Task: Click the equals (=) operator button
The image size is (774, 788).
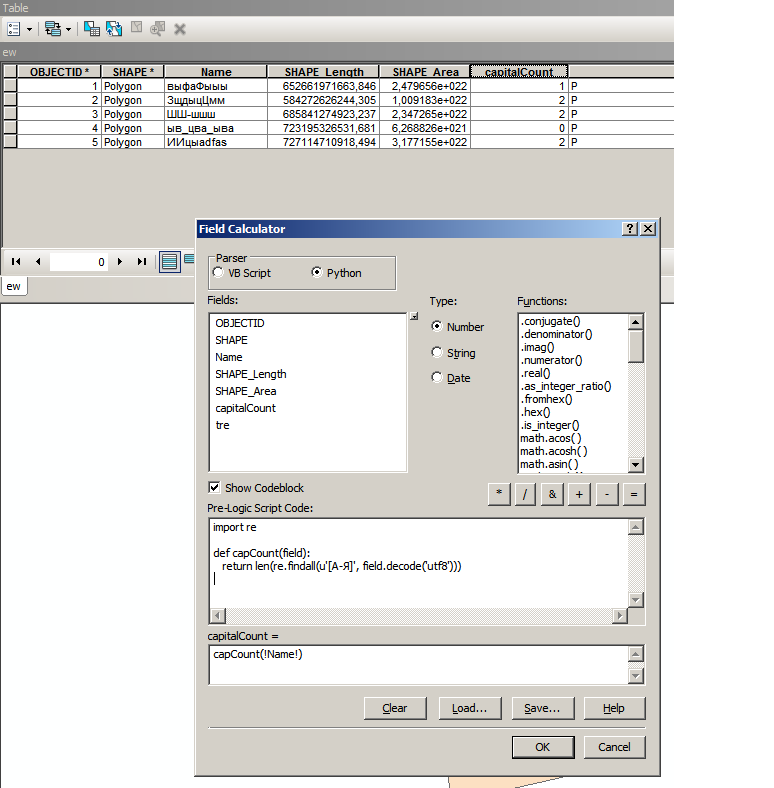Action: pyautogui.click(x=634, y=494)
